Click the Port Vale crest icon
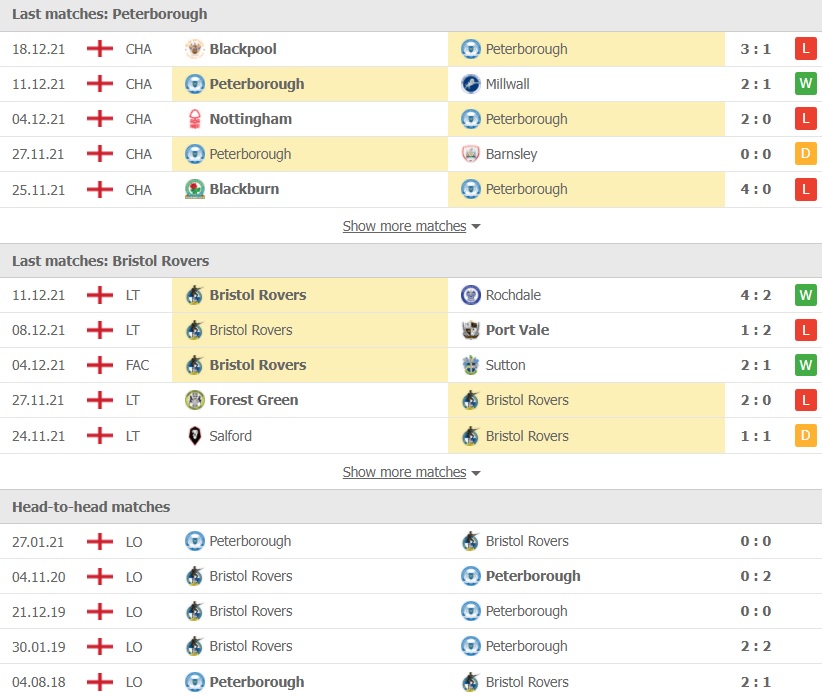 pos(471,330)
